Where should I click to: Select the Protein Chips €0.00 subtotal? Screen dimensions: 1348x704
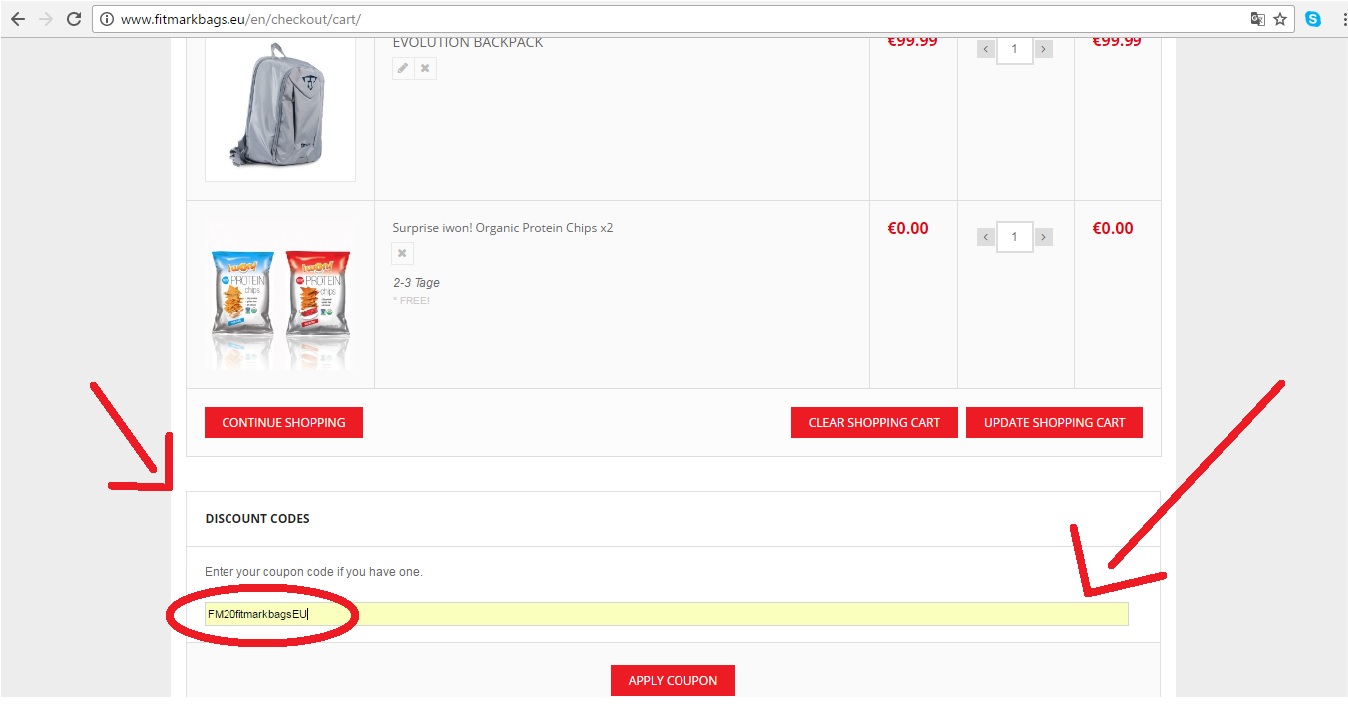point(1113,229)
